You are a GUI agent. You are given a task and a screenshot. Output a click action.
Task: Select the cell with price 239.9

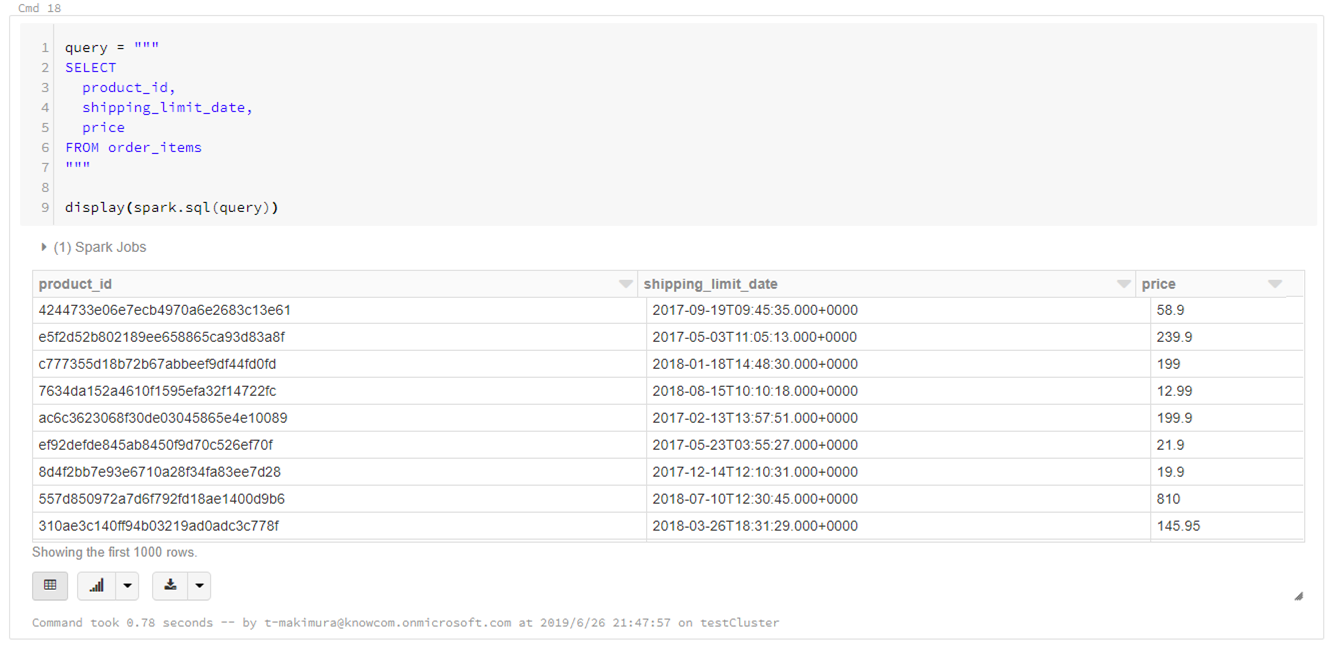click(x=1174, y=337)
